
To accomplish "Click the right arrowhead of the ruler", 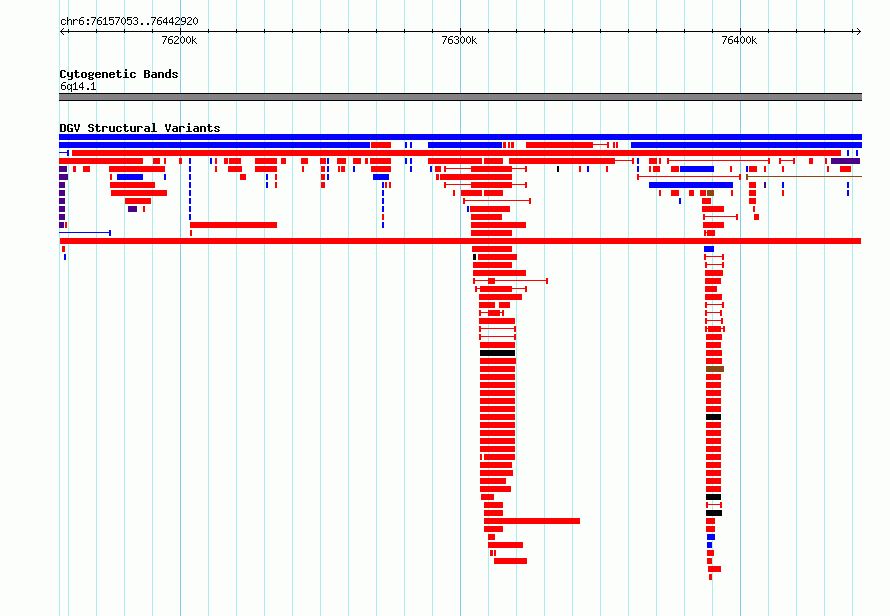I will 858,32.
